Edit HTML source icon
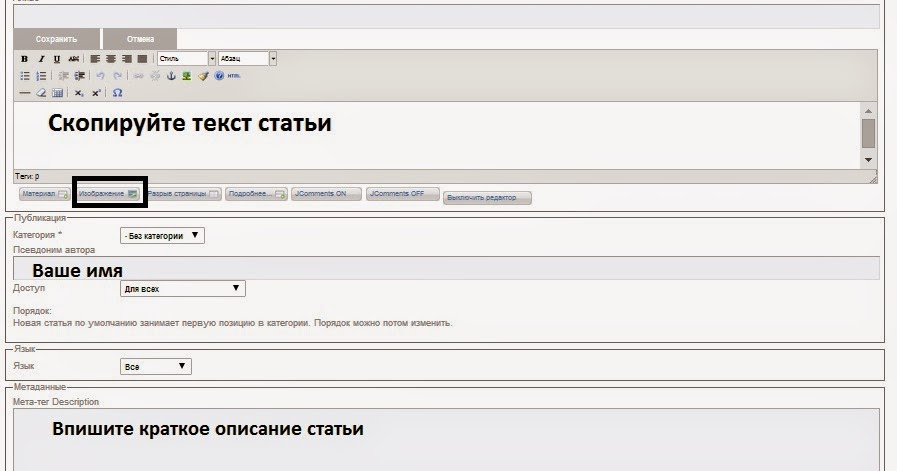This screenshot has width=897, height=471. point(234,76)
